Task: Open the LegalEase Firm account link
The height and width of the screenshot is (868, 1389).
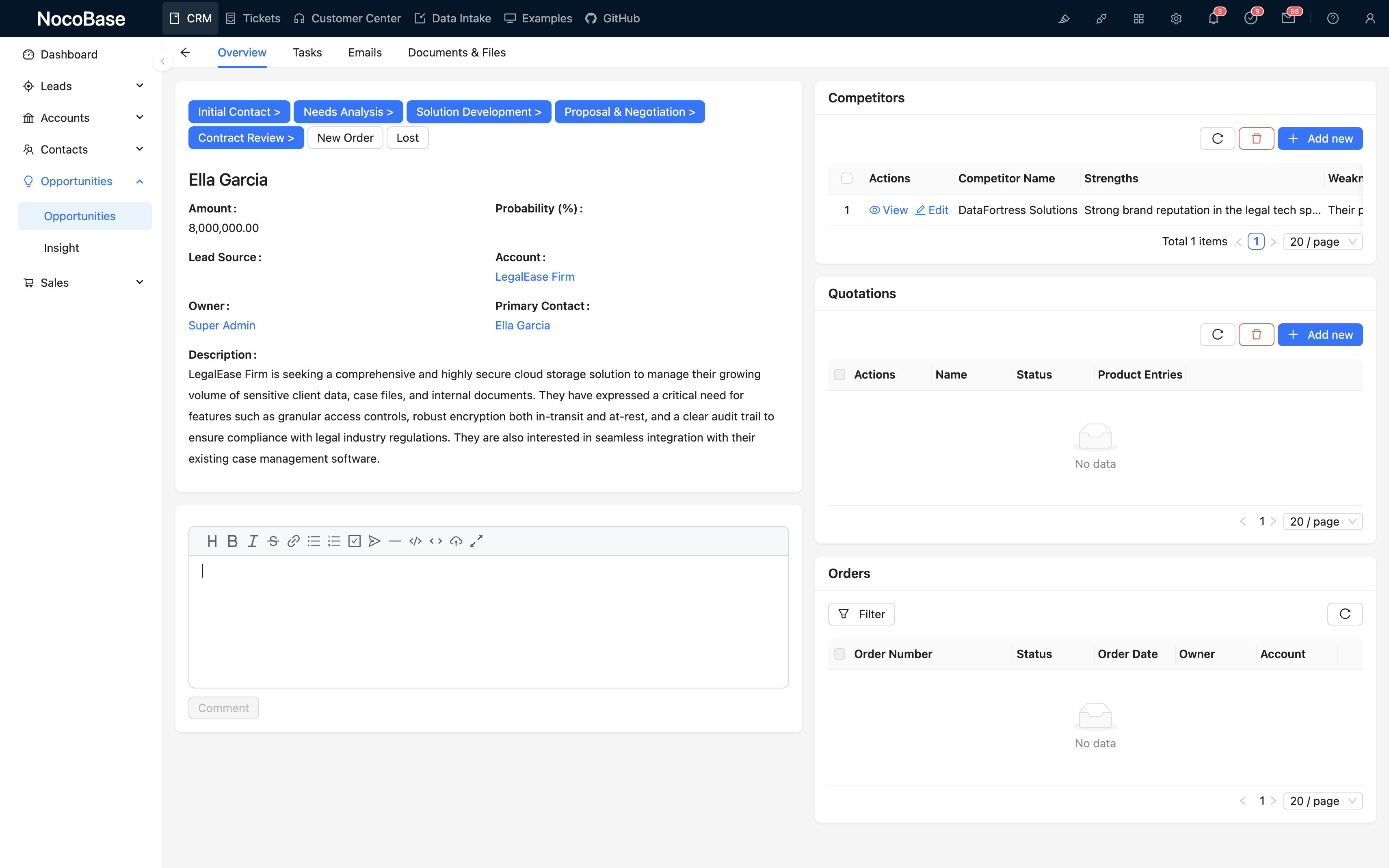Action: [534, 276]
